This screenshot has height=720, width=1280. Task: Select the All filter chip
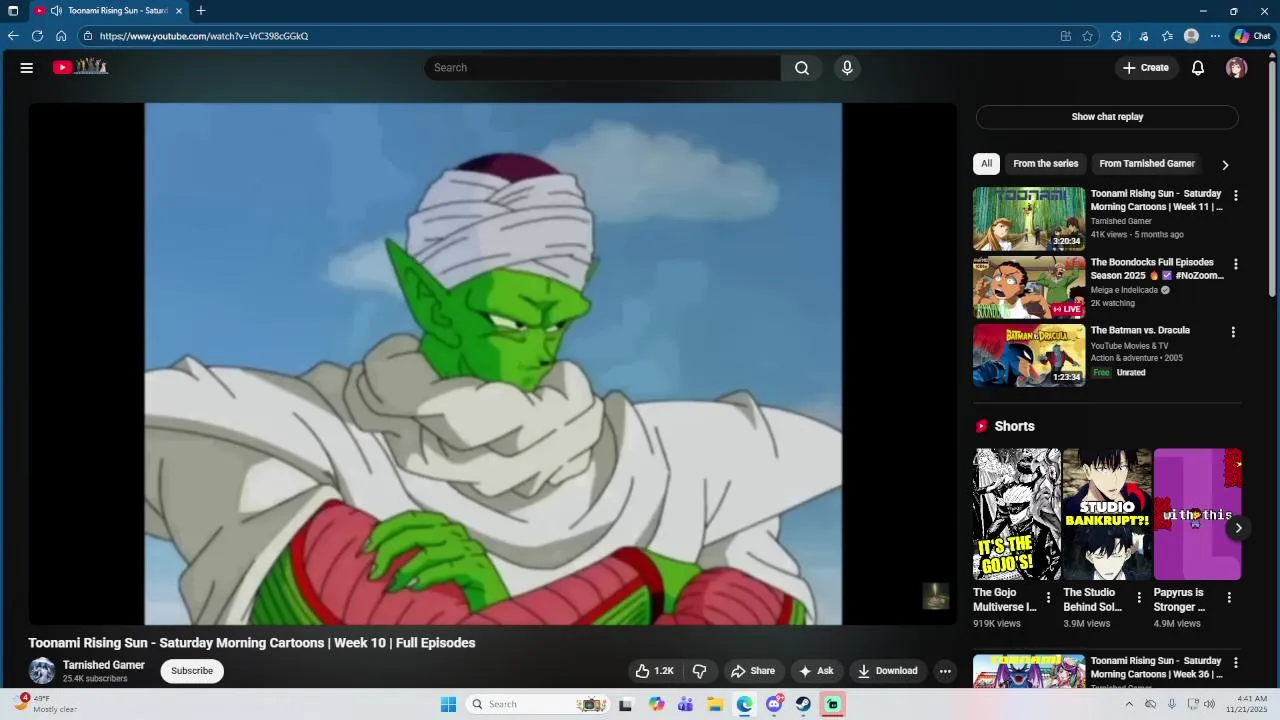click(986, 164)
